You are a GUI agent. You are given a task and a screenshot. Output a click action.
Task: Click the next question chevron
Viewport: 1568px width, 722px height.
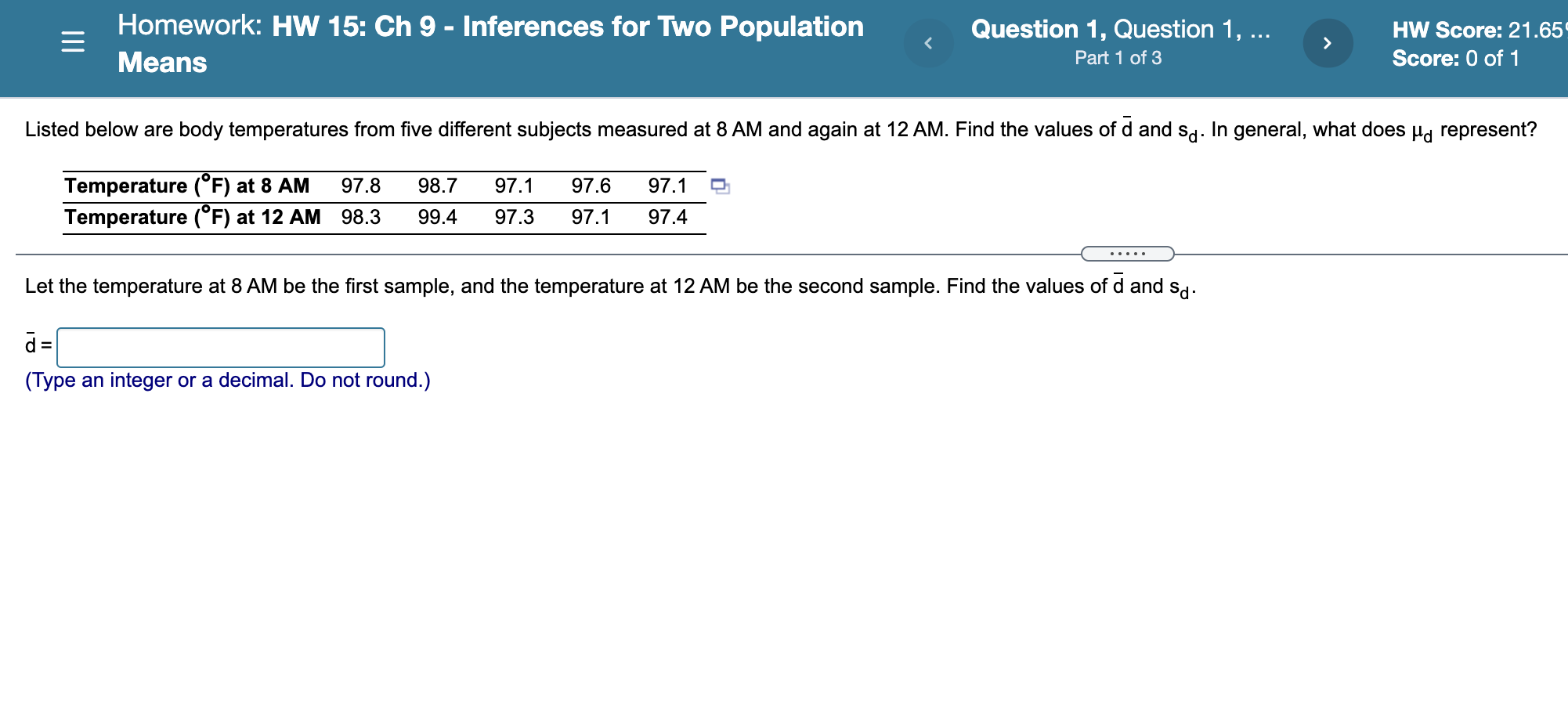pyautogui.click(x=1328, y=43)
